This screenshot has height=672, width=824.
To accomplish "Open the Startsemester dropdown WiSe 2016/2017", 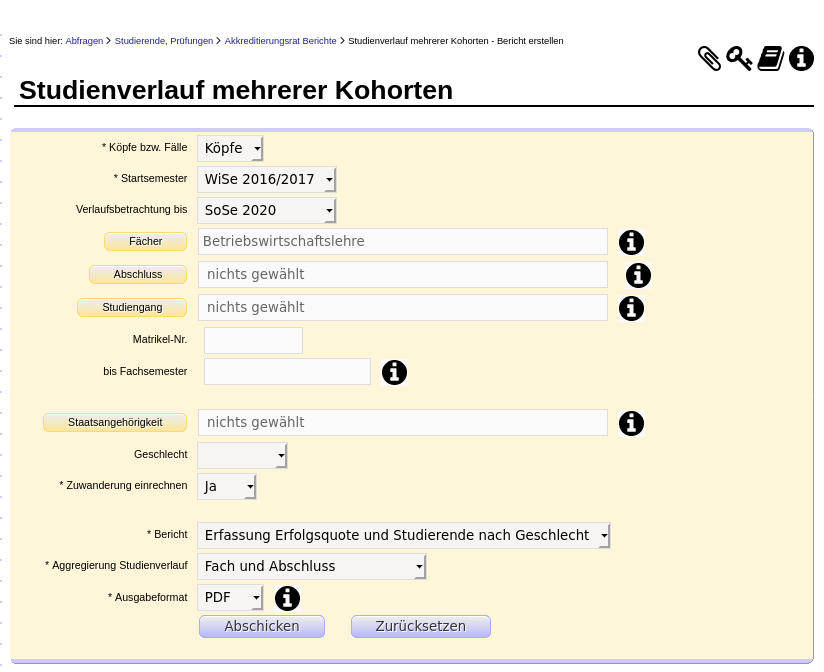I will (x=266, y=180).
